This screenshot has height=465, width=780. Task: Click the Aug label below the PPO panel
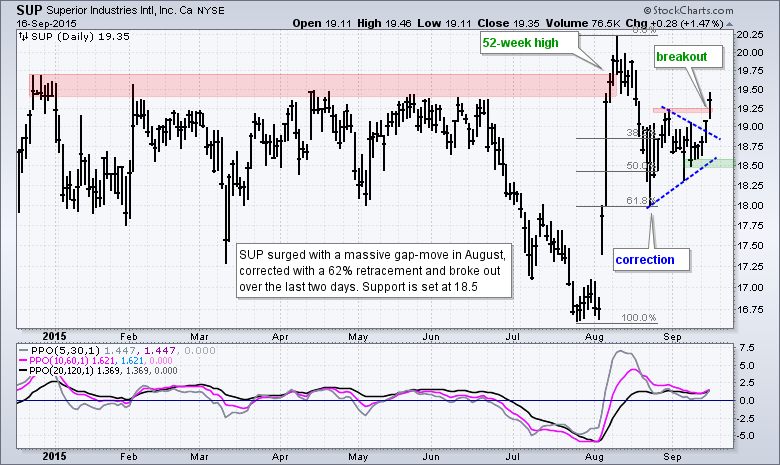[594, 457]
